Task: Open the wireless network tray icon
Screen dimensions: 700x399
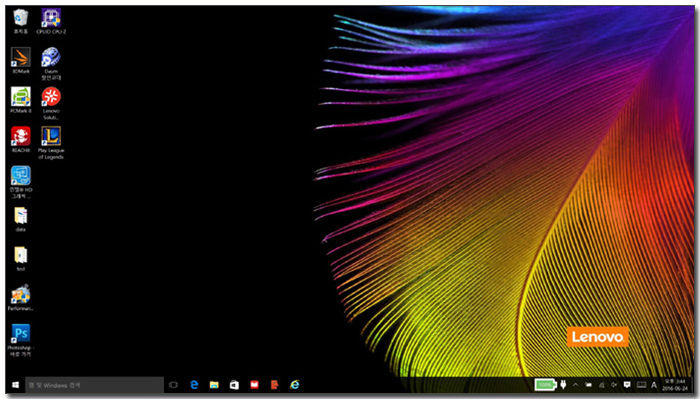Action: [601, 385]
